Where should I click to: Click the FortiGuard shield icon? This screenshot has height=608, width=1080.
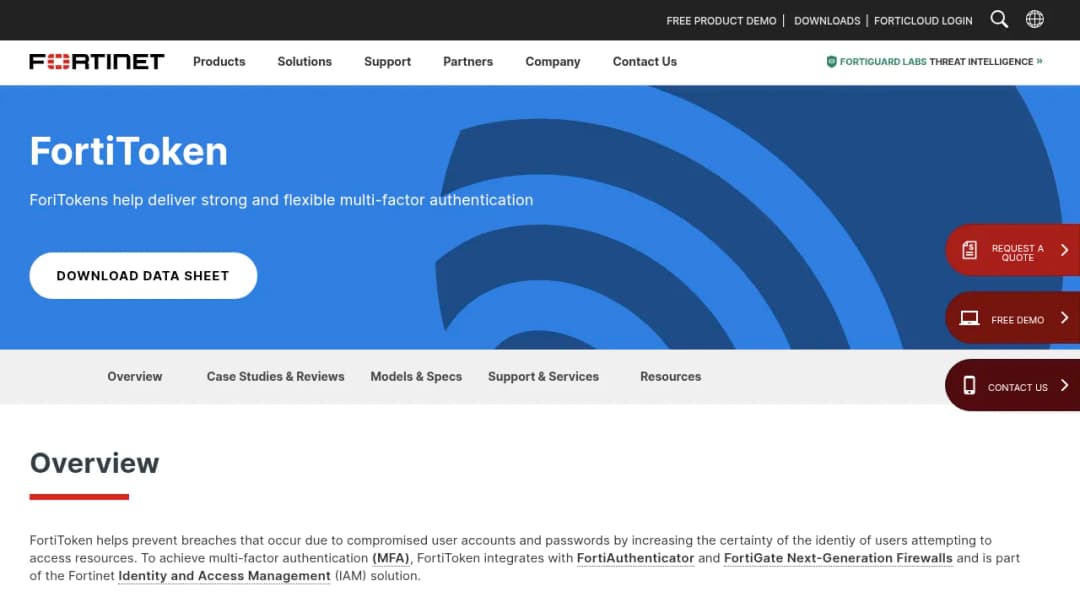tap(831, 61)
